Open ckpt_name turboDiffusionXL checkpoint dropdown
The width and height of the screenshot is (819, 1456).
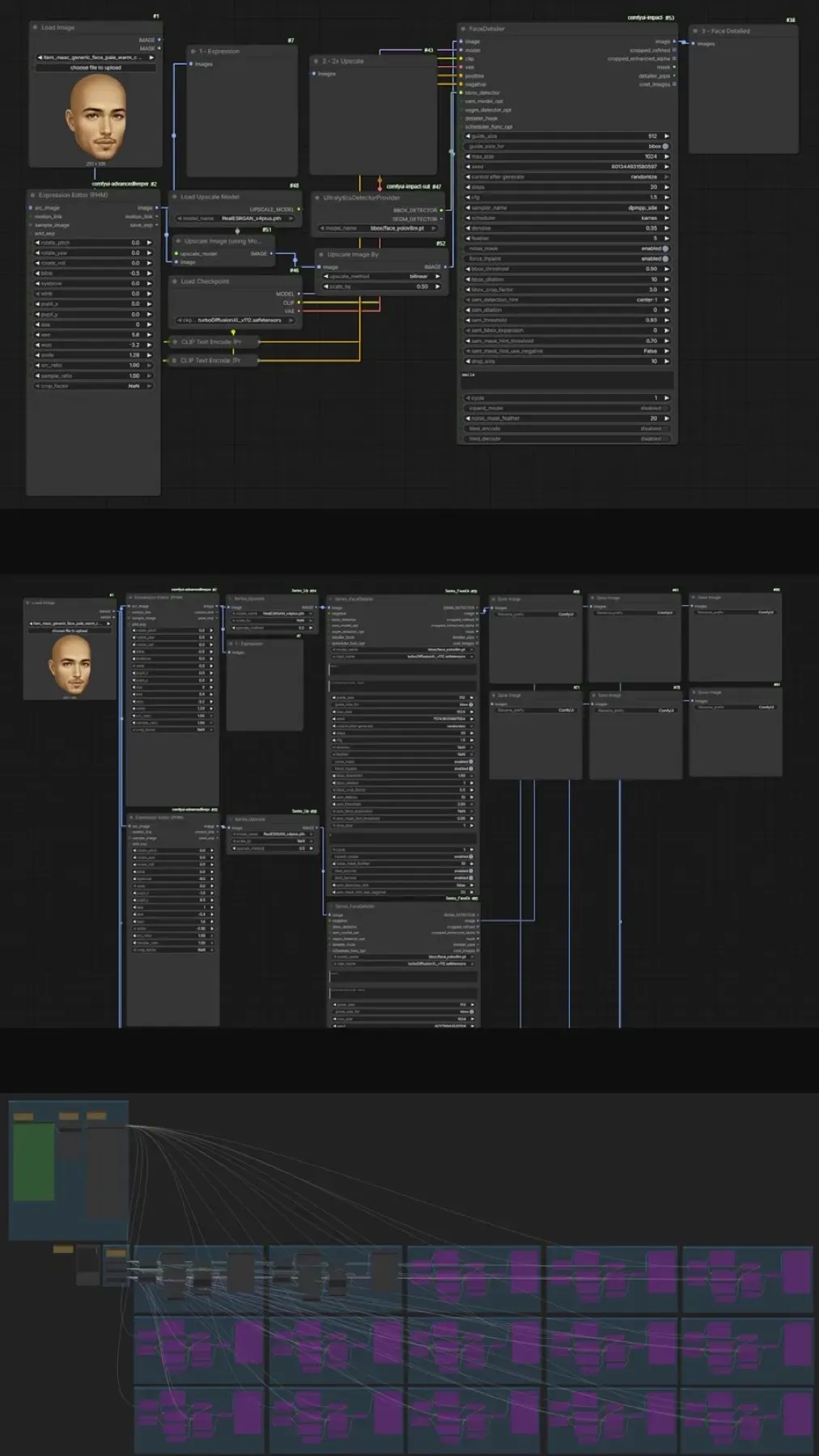[x=236, y=320]
